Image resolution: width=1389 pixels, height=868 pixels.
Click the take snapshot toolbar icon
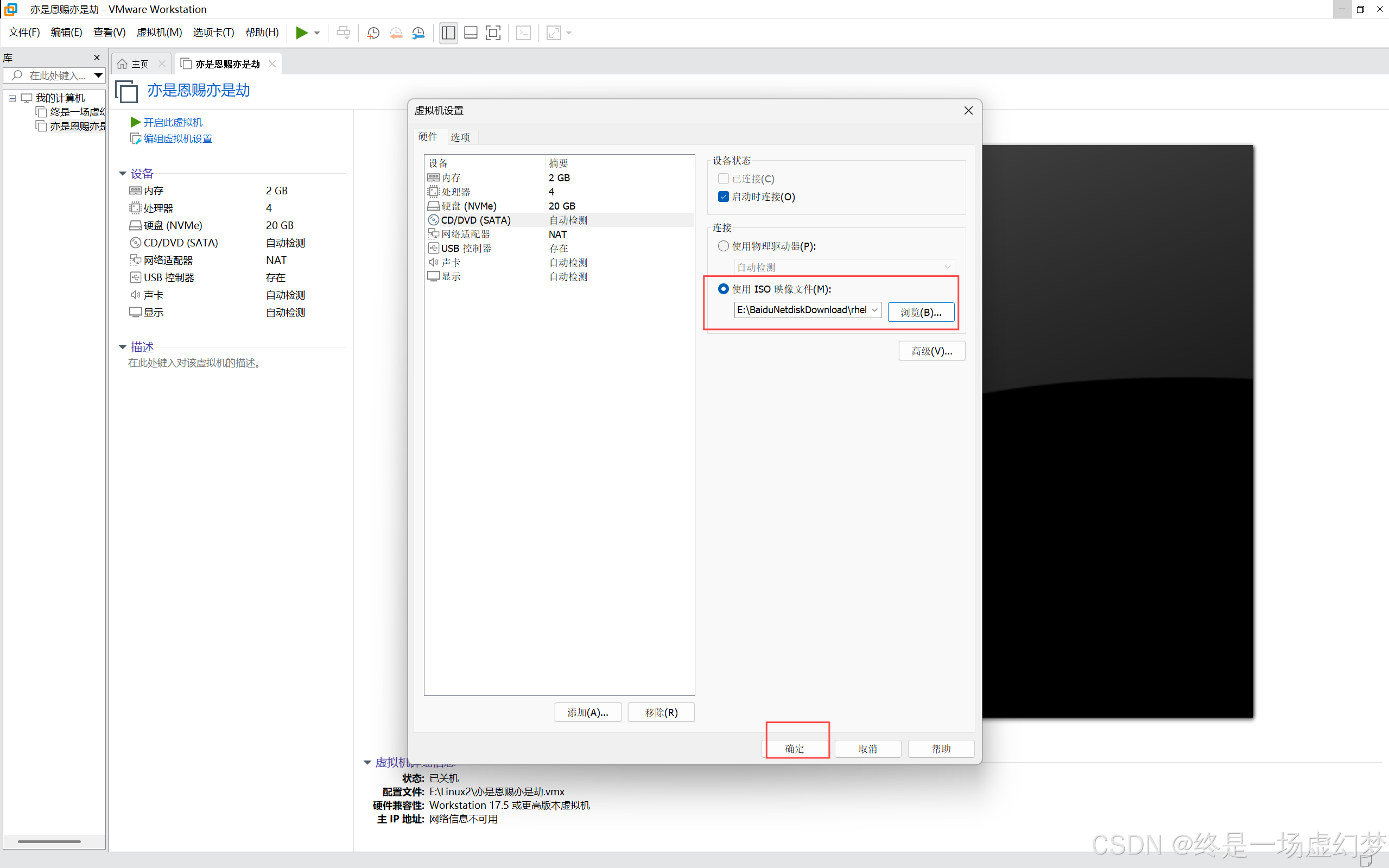pos(373,33)
